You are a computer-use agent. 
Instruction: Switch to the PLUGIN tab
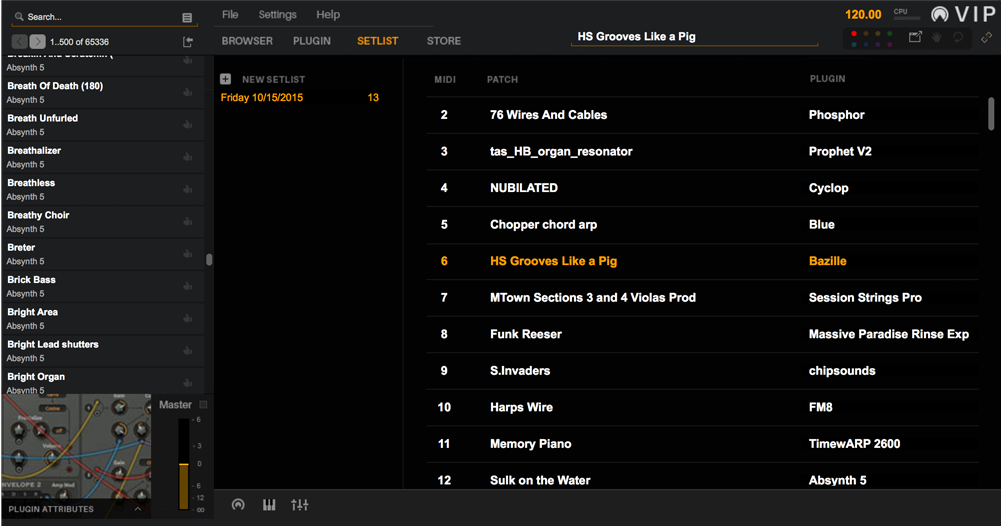[x=312, y=41]
